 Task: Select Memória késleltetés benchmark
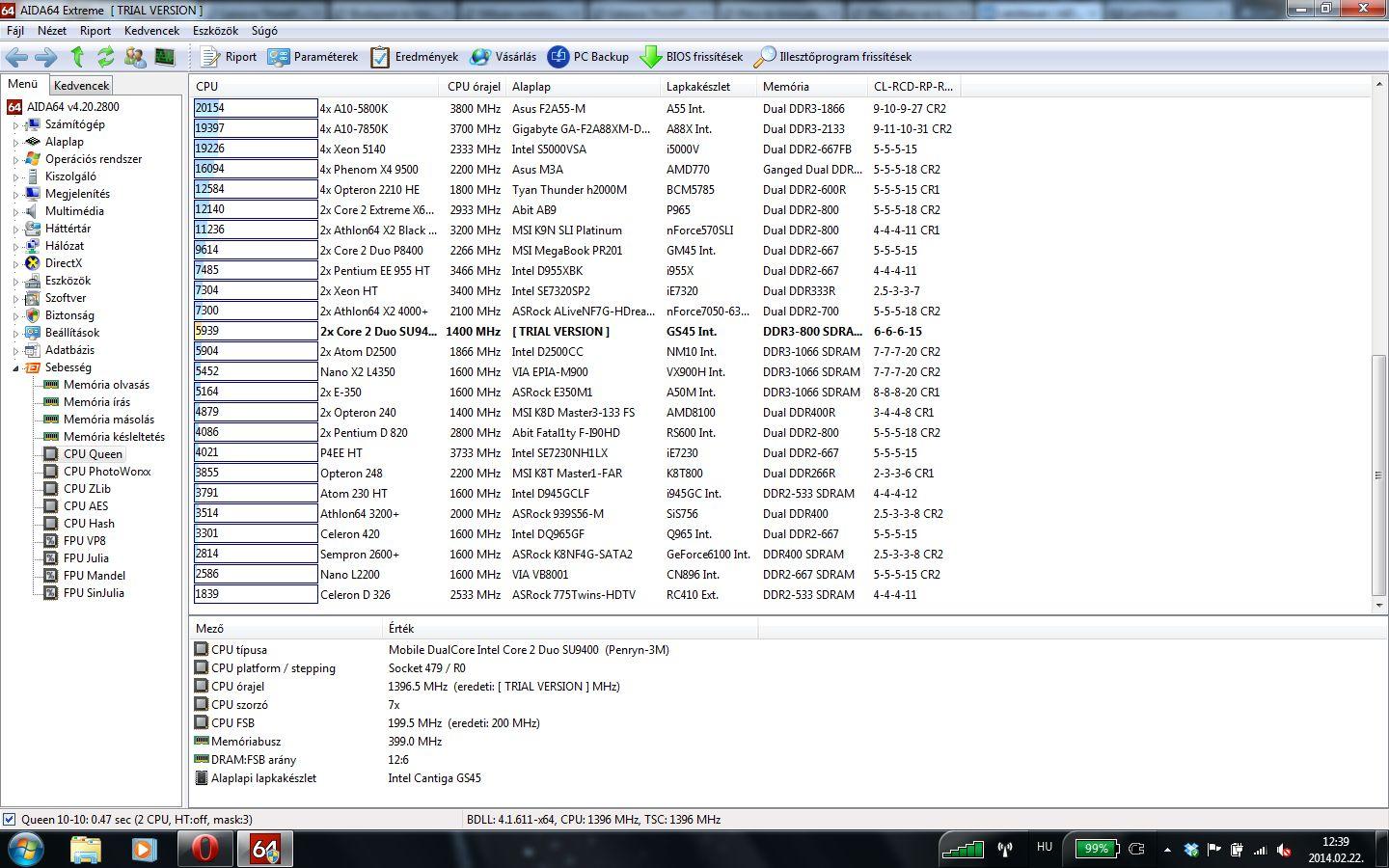click(114, 437)
